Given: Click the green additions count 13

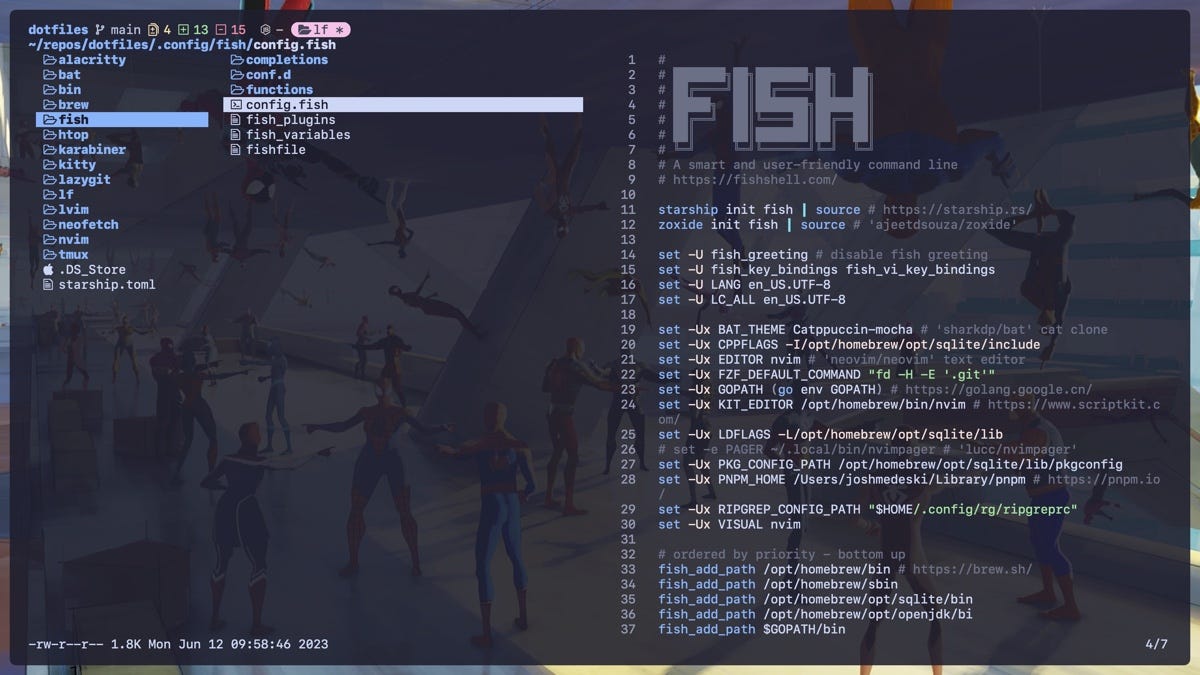Looking at the screenshot, I should 201,30.
